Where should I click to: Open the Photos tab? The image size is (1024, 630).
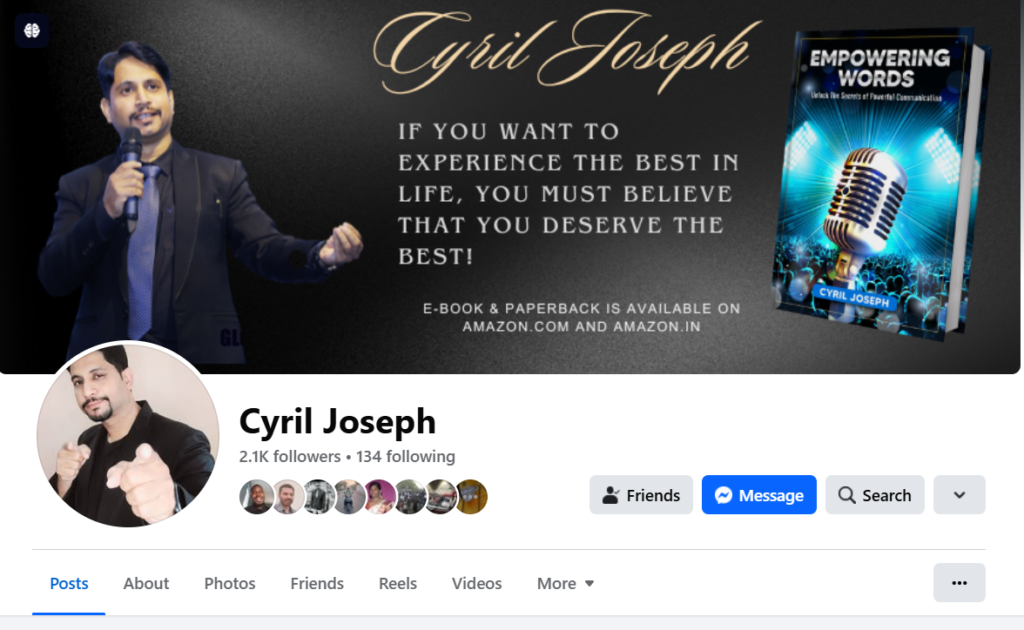coord(229,583)
